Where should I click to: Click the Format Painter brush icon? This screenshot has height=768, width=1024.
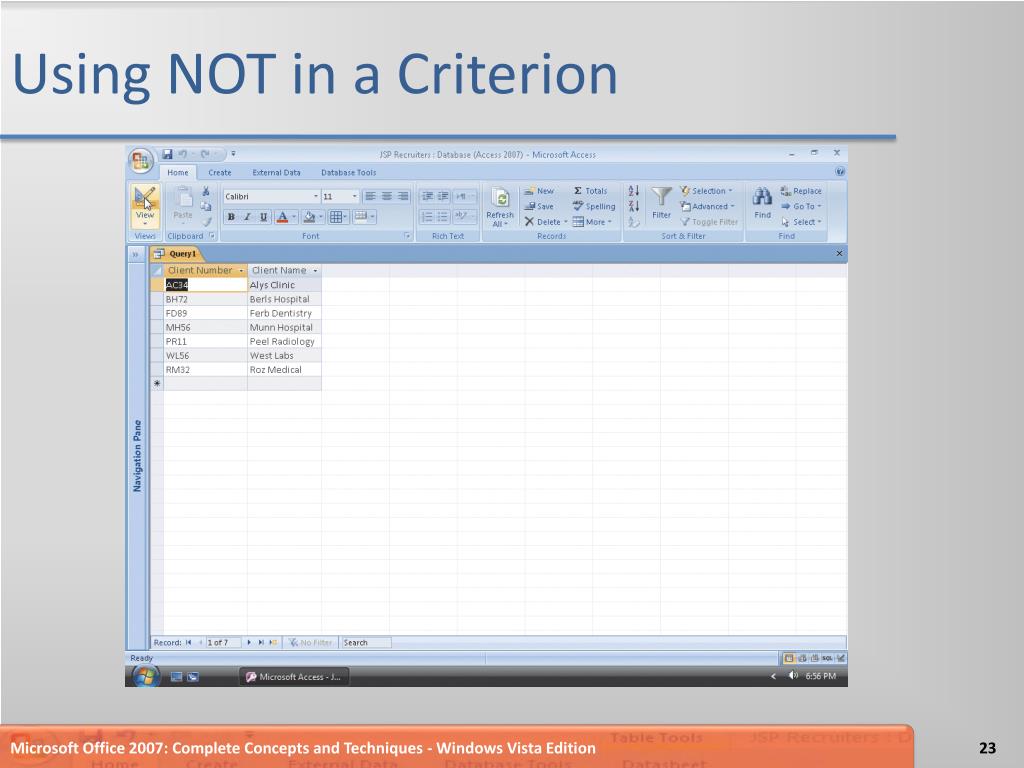click(206, 221)
